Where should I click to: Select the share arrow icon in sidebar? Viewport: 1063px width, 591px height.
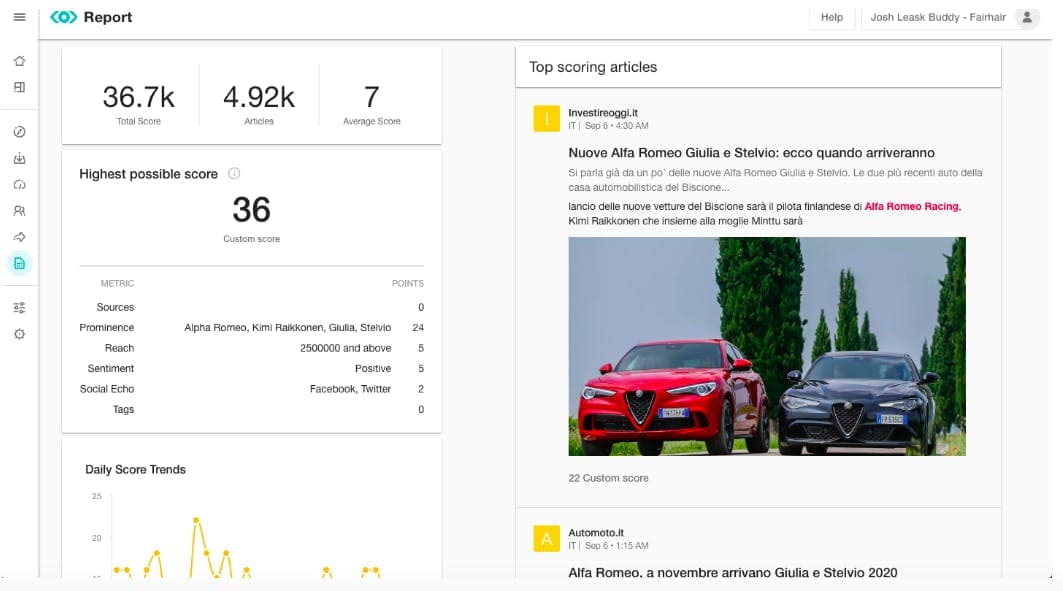point(19,237)
